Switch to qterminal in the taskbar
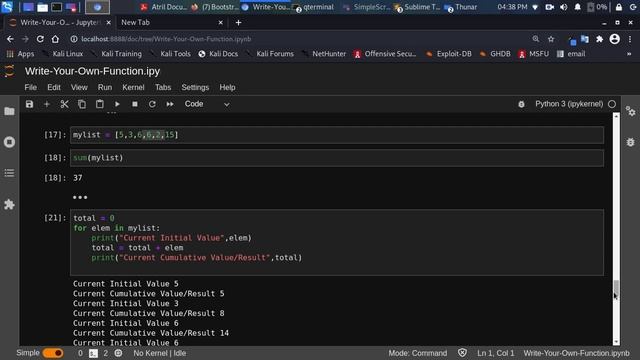Viewport: 640px width, 360px height. tap(313, 7)
